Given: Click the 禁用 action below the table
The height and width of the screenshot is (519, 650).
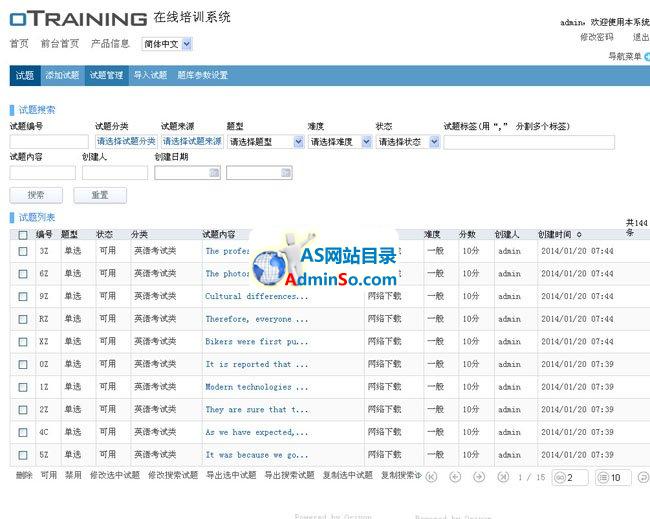Looking at the screenshot, I should coord(73,475).
